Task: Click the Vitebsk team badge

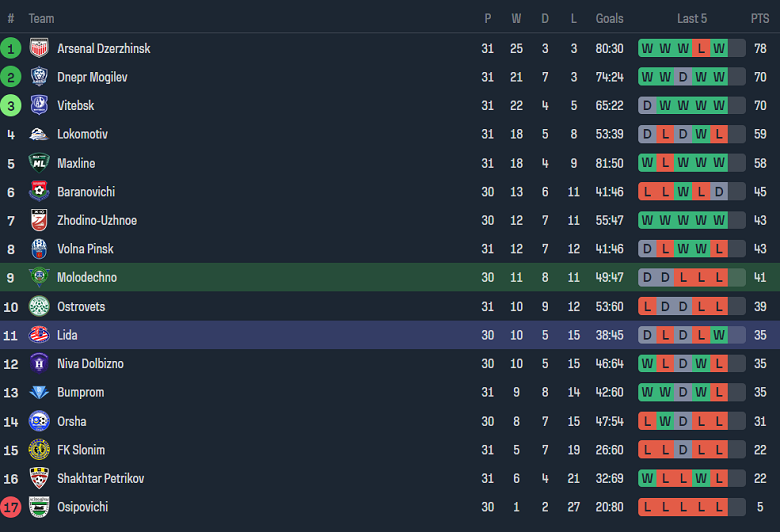Action: (x=39, y=105)
